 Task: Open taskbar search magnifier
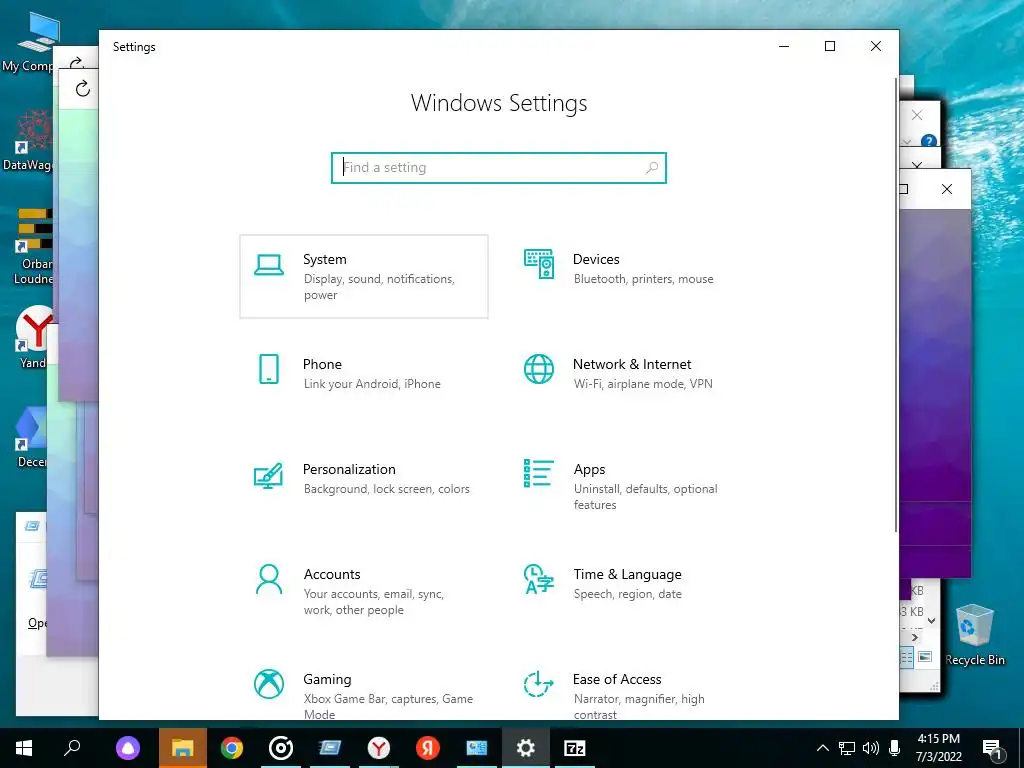point(72,748)
